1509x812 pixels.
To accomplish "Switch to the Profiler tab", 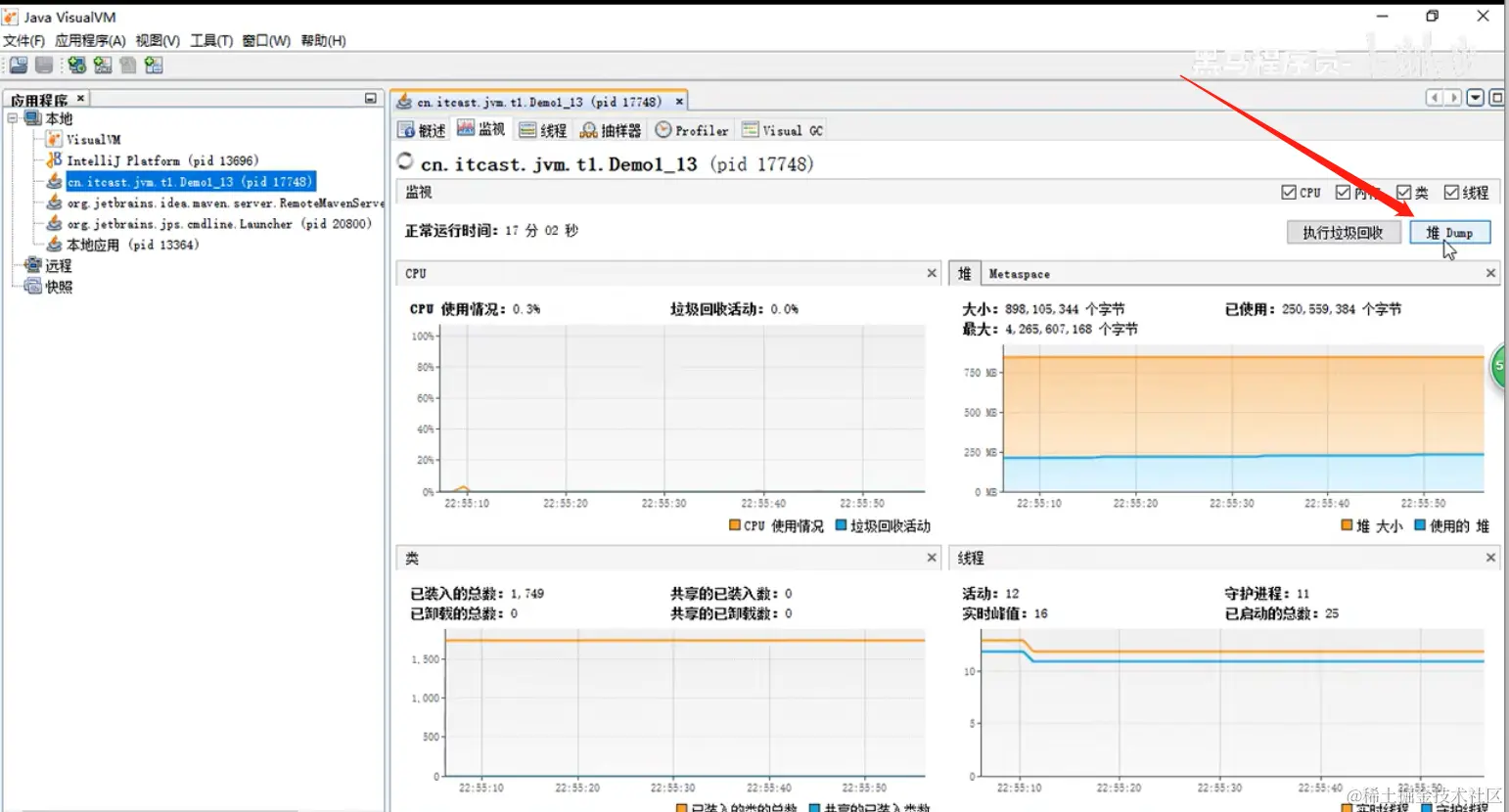I will pos(692,130).
